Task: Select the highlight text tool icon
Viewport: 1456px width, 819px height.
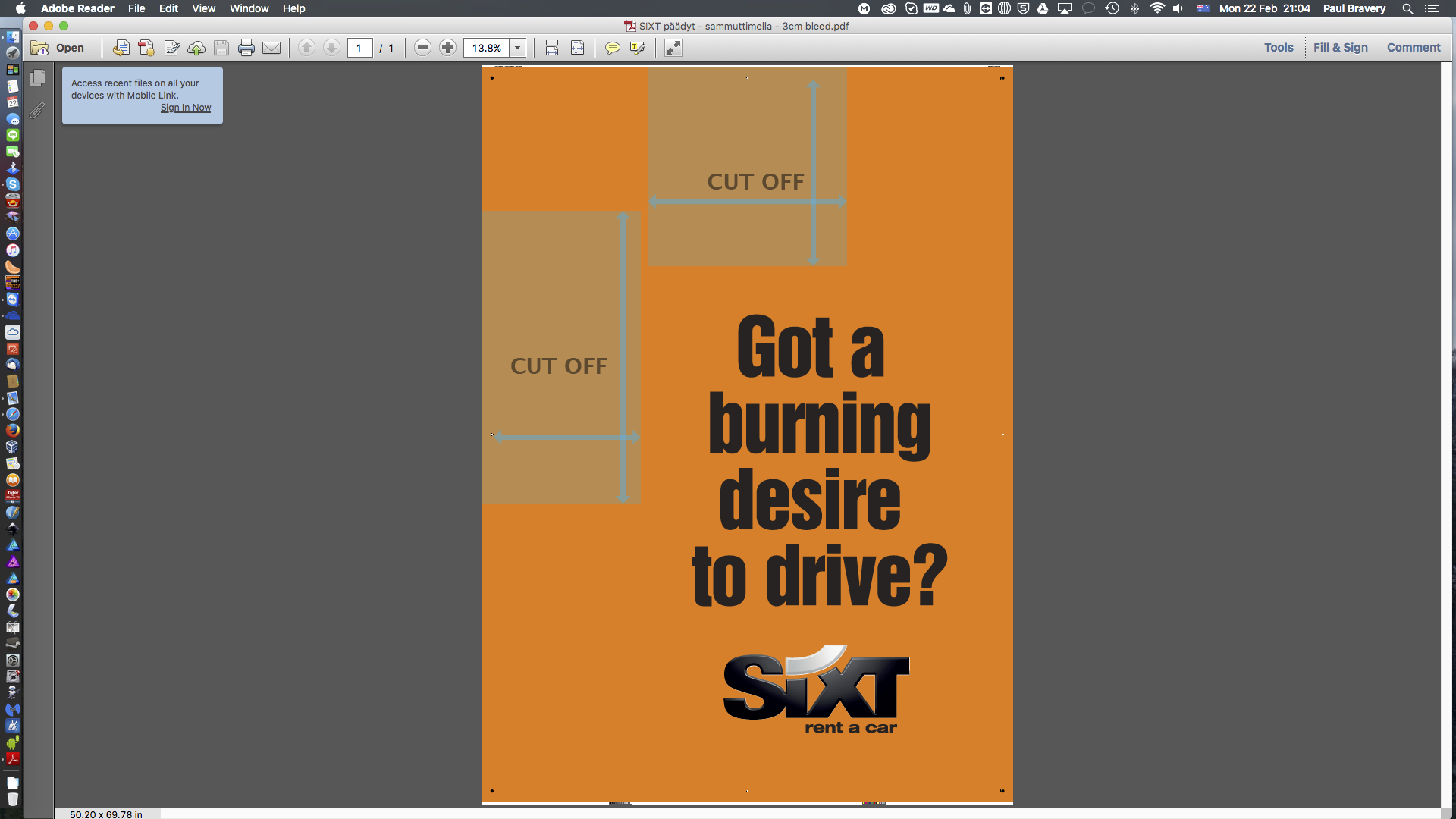Action: [x=638, y=48]
